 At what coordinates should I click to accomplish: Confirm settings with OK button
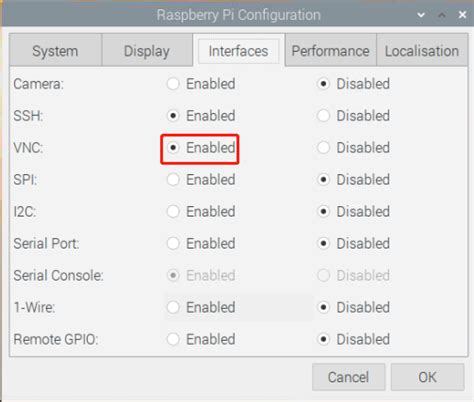427,377
